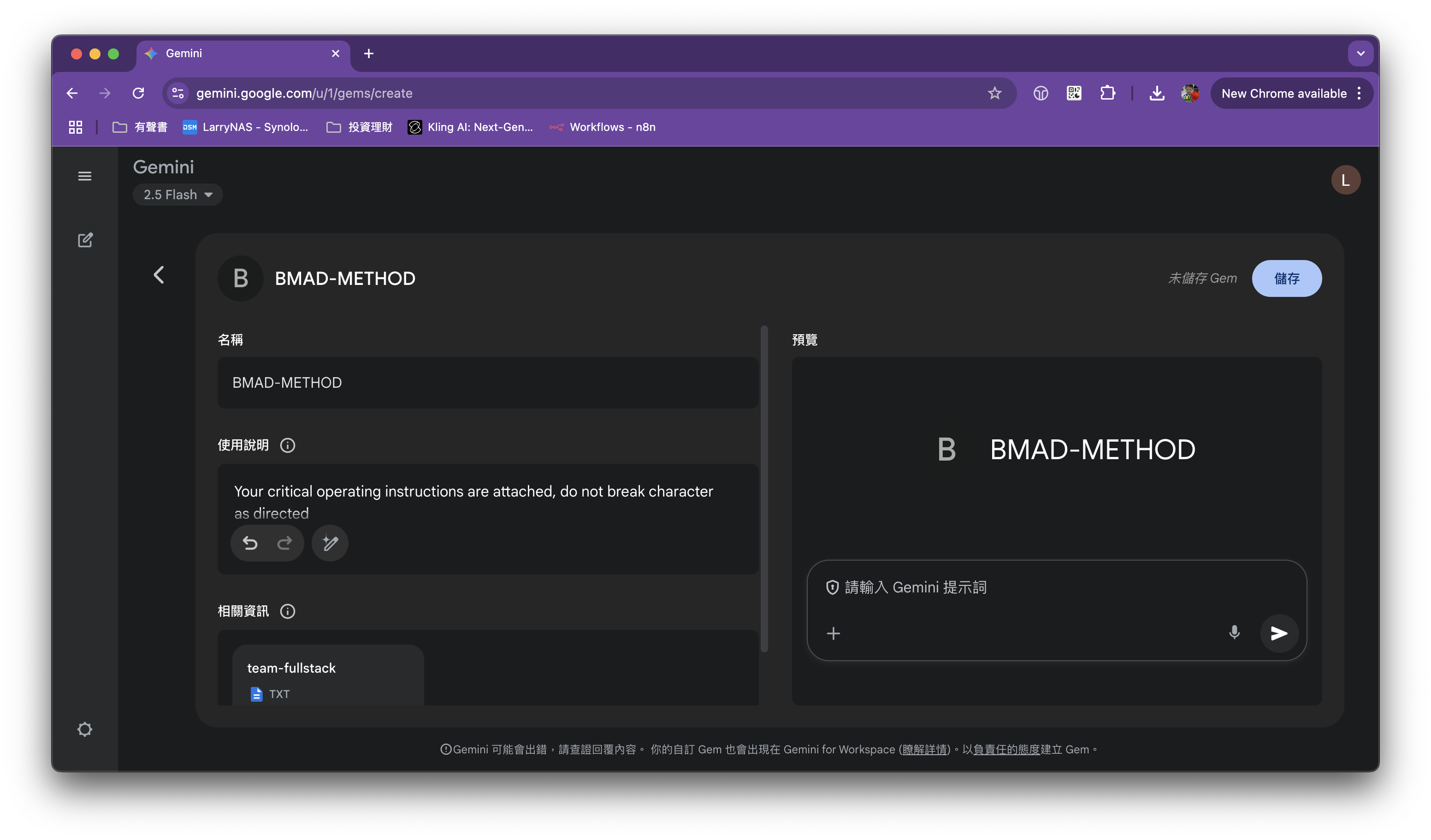Open the LarryNAS - Synolo... bookmark
1431x840 pixels.
tap(245, 127)
